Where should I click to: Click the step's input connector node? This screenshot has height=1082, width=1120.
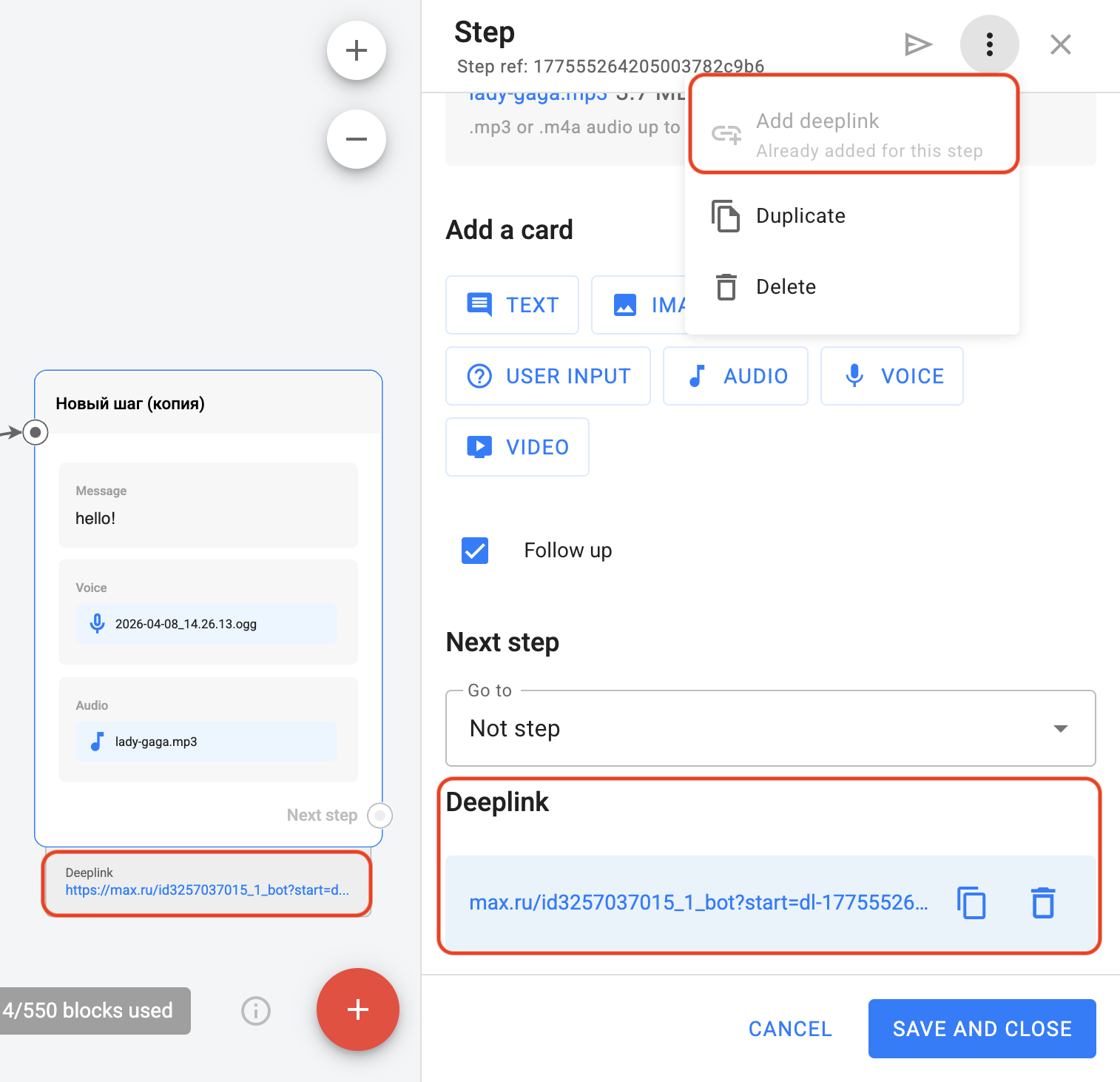click(35, 432)
